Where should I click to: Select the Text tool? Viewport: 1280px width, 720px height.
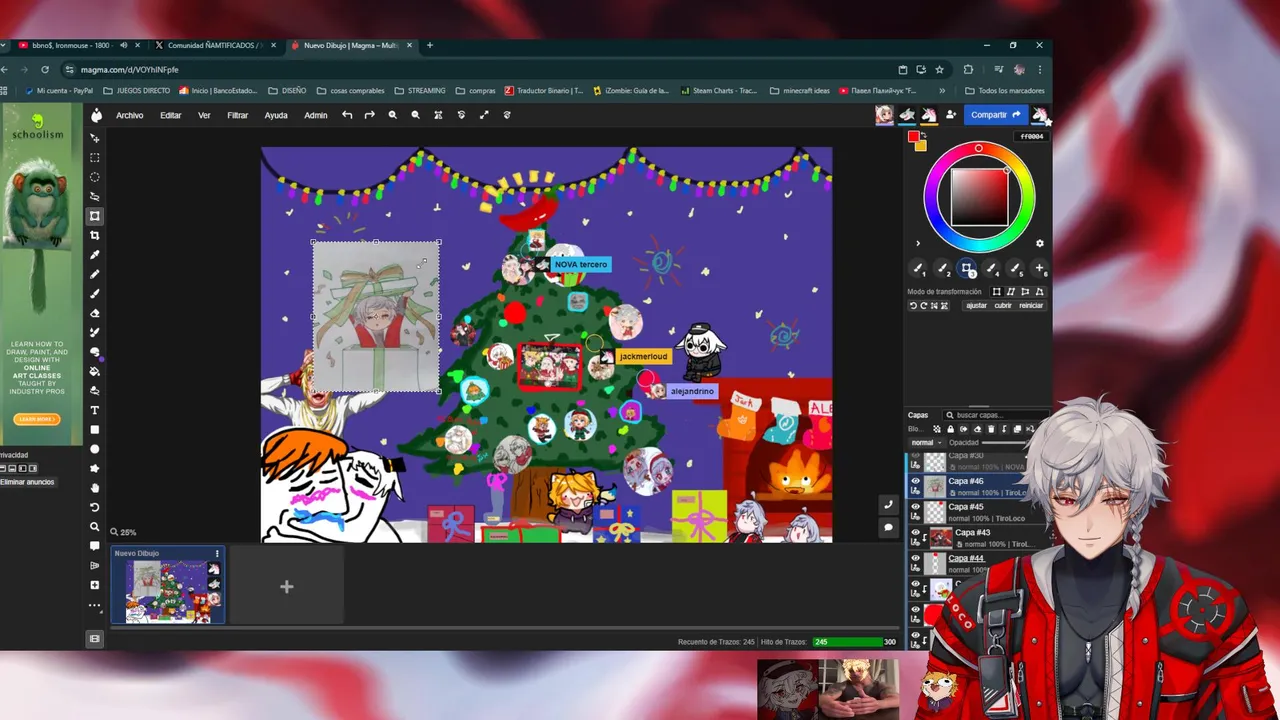tap(95, 410)
